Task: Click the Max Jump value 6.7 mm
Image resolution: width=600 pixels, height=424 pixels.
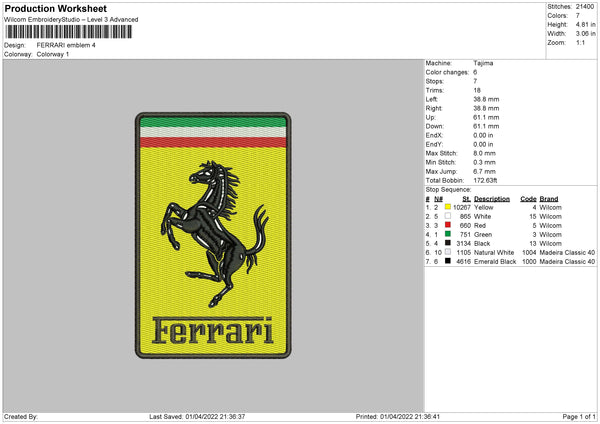Action: 484,171
